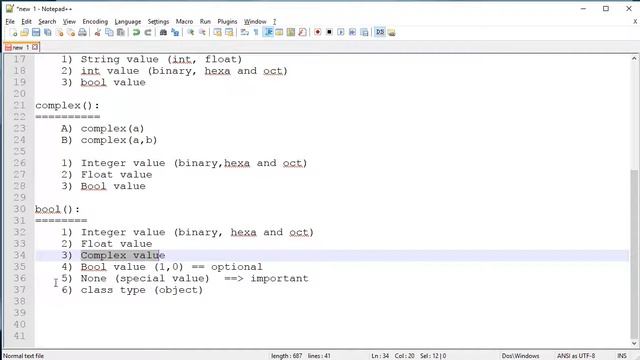
Task: Click the 'complex():' heading line
Action: pyautogui.click(x=67, y=106)
